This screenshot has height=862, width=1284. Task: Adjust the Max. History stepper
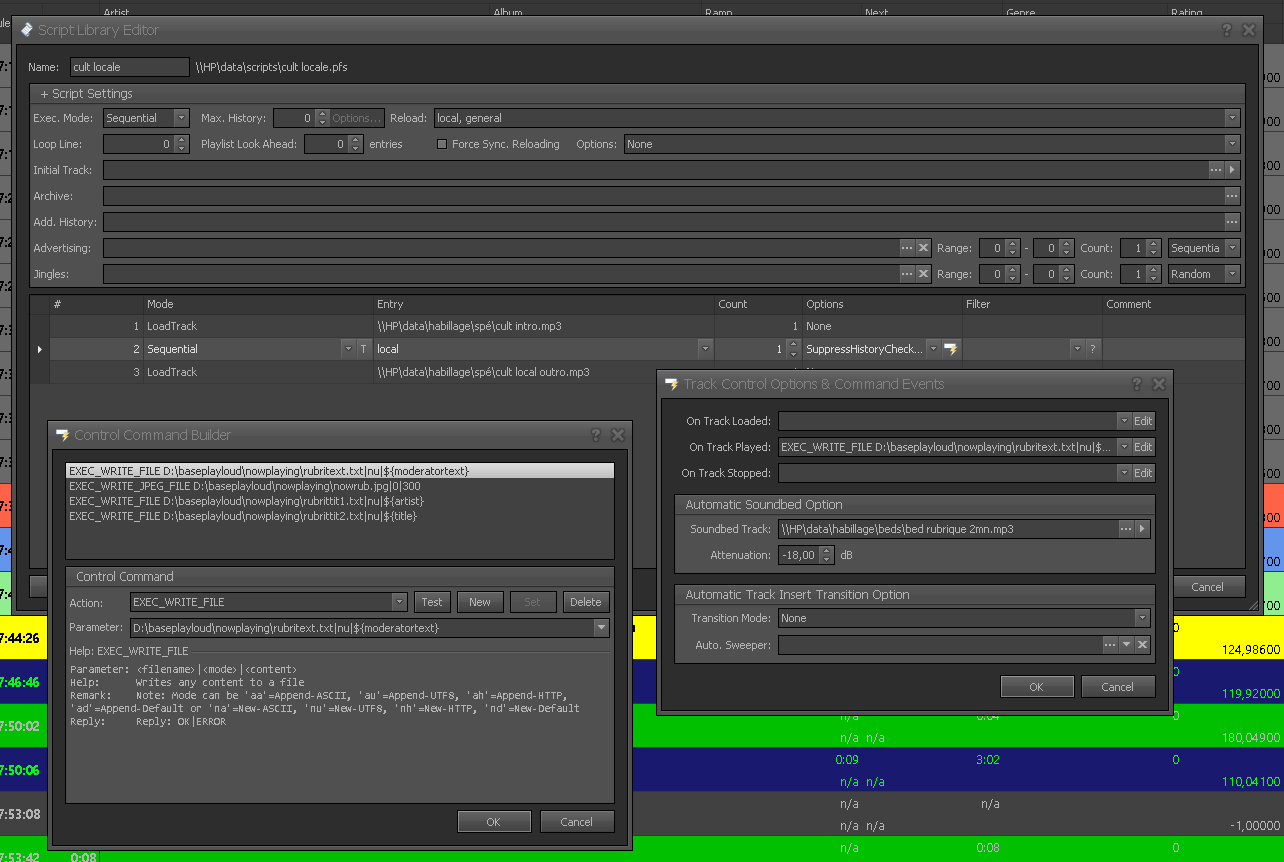coord(322,118)
